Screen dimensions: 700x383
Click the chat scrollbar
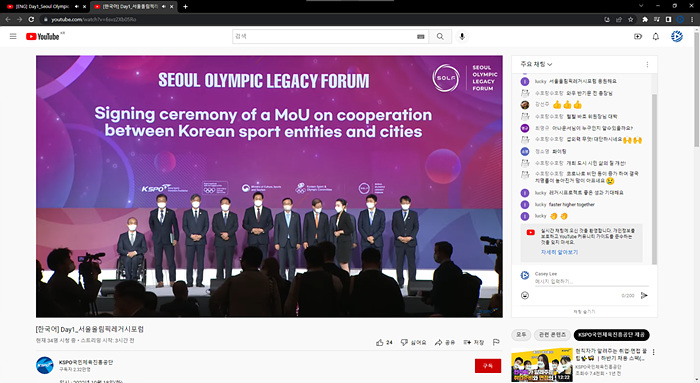tap(654, 179)
